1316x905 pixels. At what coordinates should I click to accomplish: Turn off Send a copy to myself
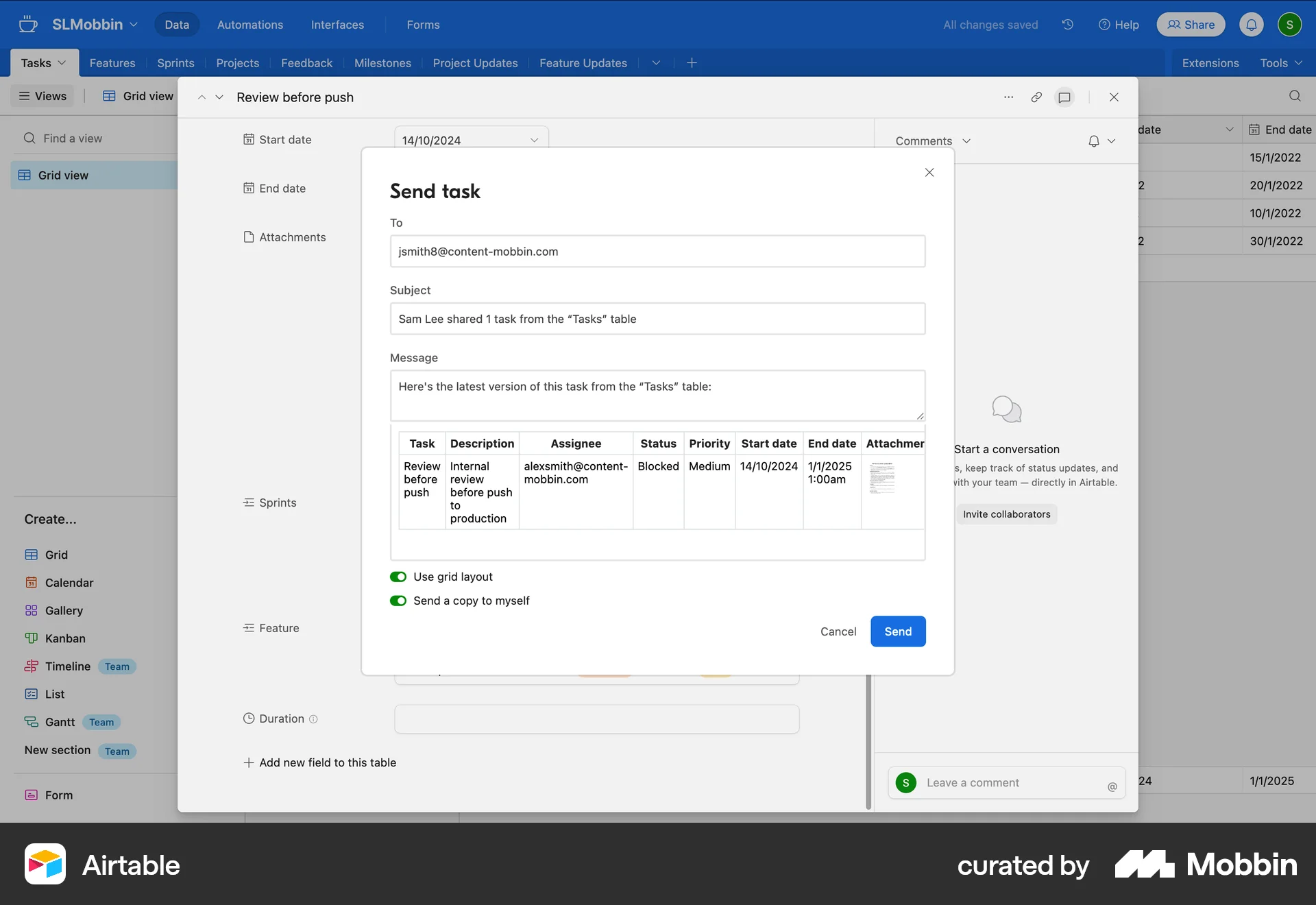[398, 601]
